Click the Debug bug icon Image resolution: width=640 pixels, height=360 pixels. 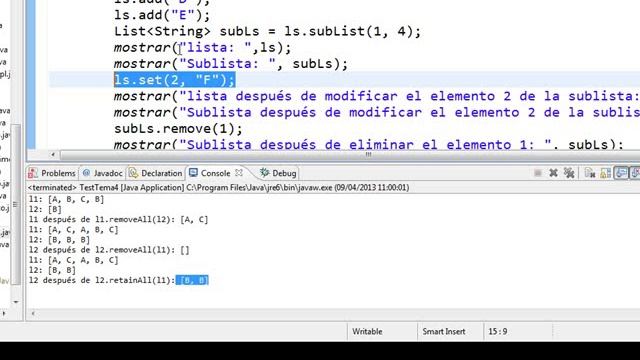264,173
